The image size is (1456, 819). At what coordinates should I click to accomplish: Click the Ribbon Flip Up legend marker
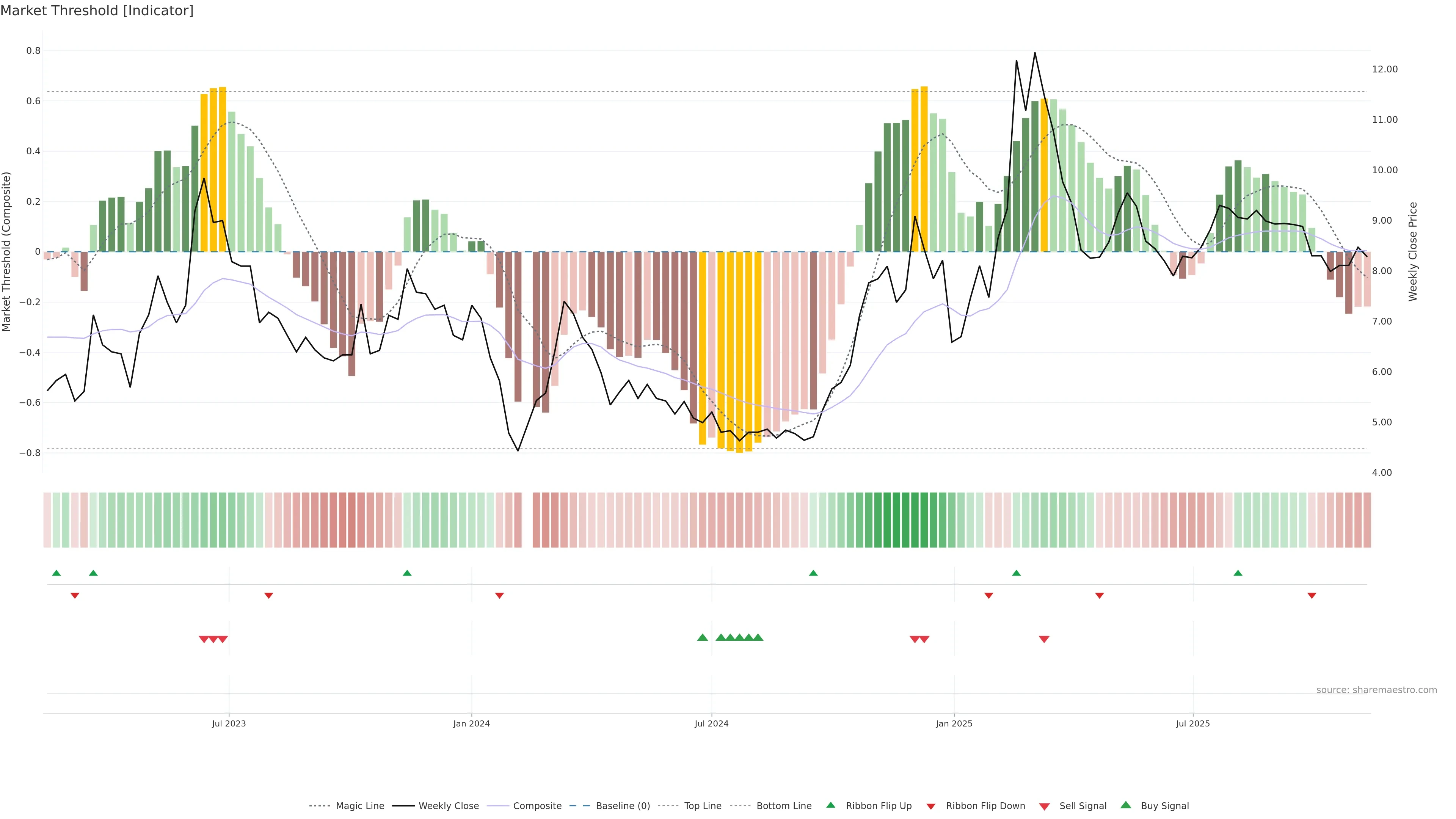coord(830,805)
